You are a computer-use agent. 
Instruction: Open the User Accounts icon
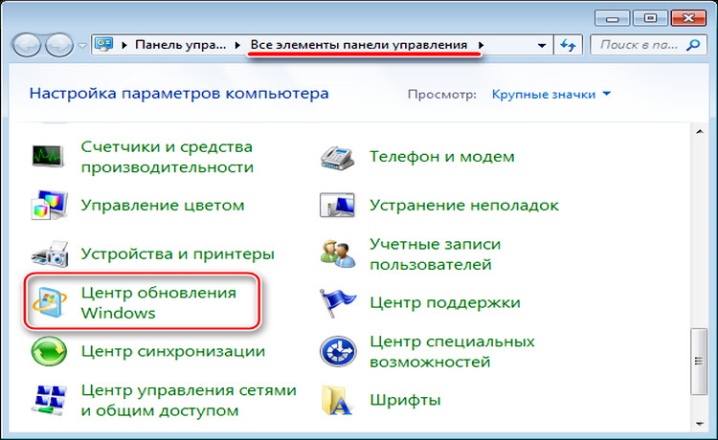(x=338, y=254)
